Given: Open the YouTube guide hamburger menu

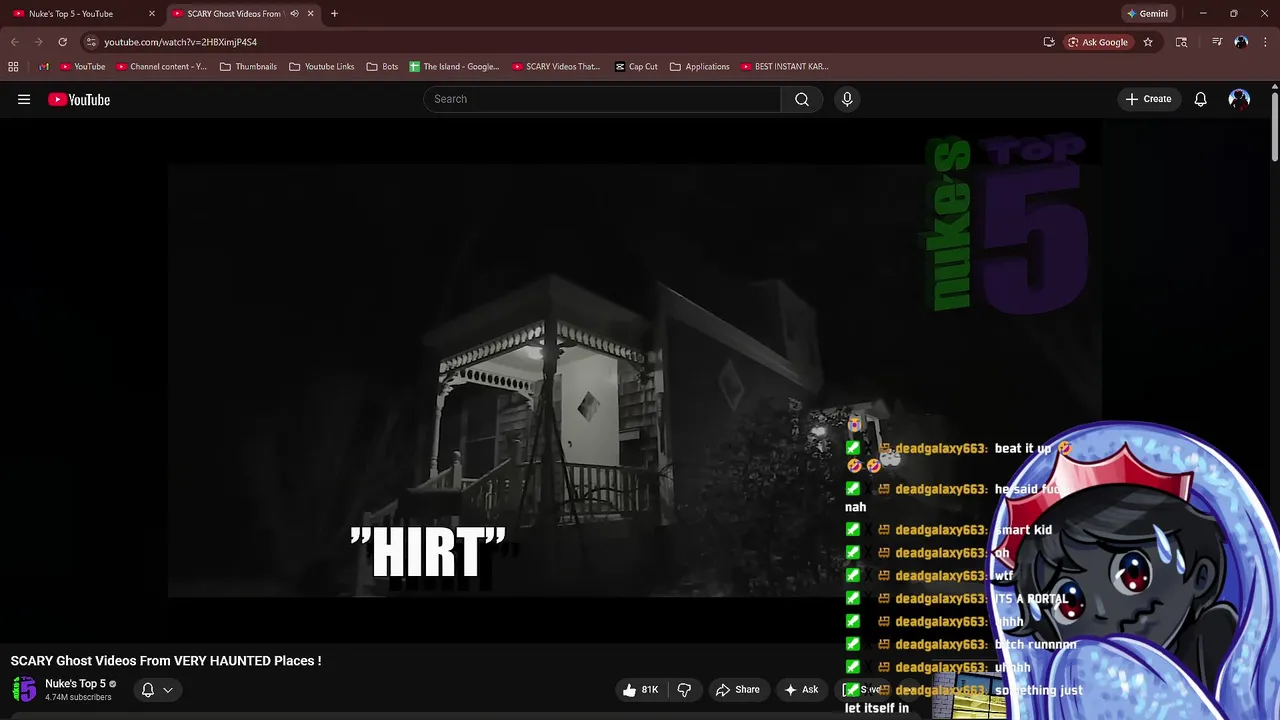Looking at the screenshot, I should pos(24,99).
